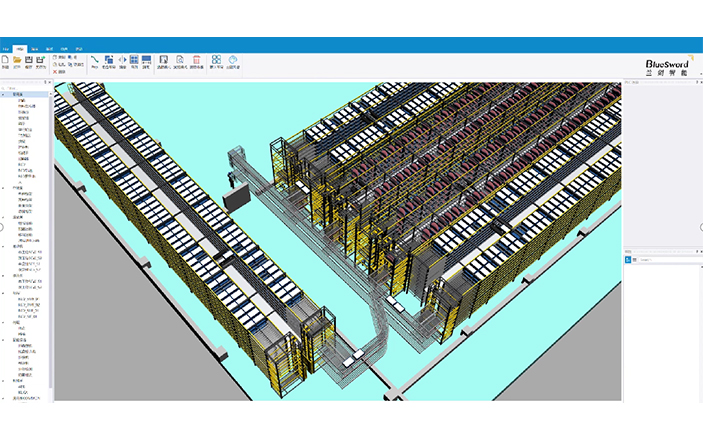Screen dimensions: 703x440
Task: Click the document magnifier search icon
Action: pyautogui.click(x=179, y=61)
